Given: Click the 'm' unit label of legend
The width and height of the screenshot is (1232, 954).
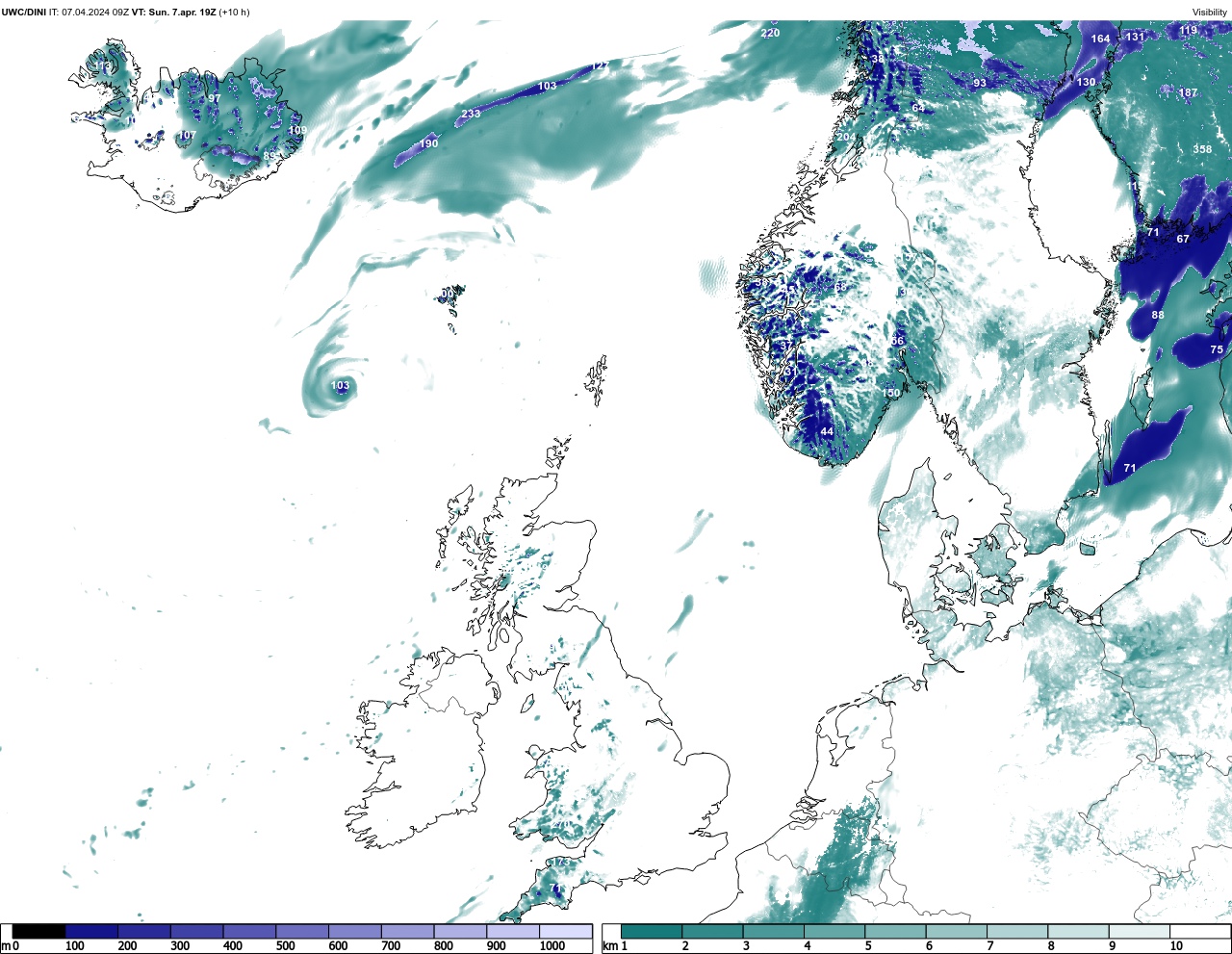Looking at the screenshot, I should point(6,946).
